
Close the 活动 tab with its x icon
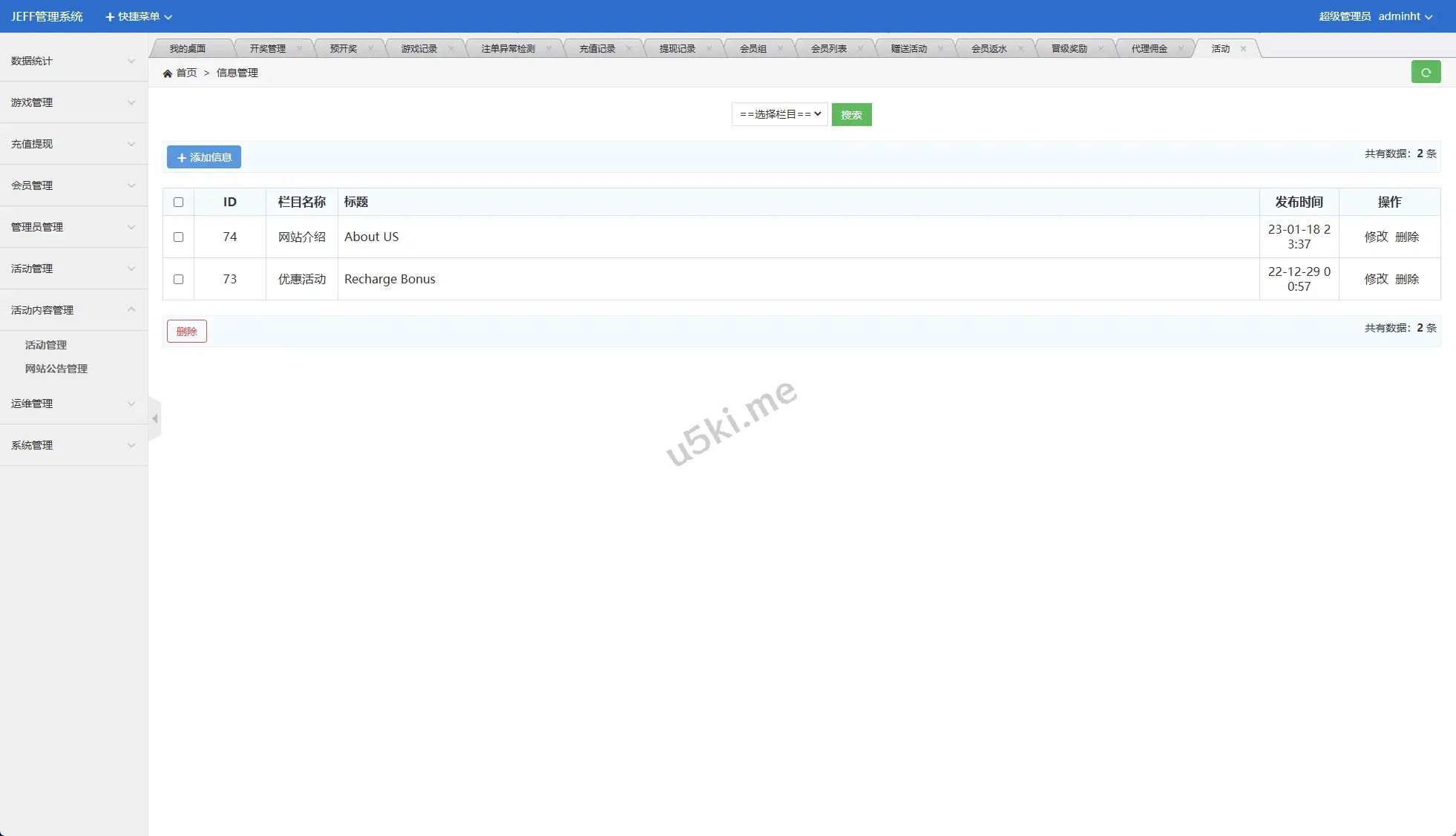tap(1243, 49)
